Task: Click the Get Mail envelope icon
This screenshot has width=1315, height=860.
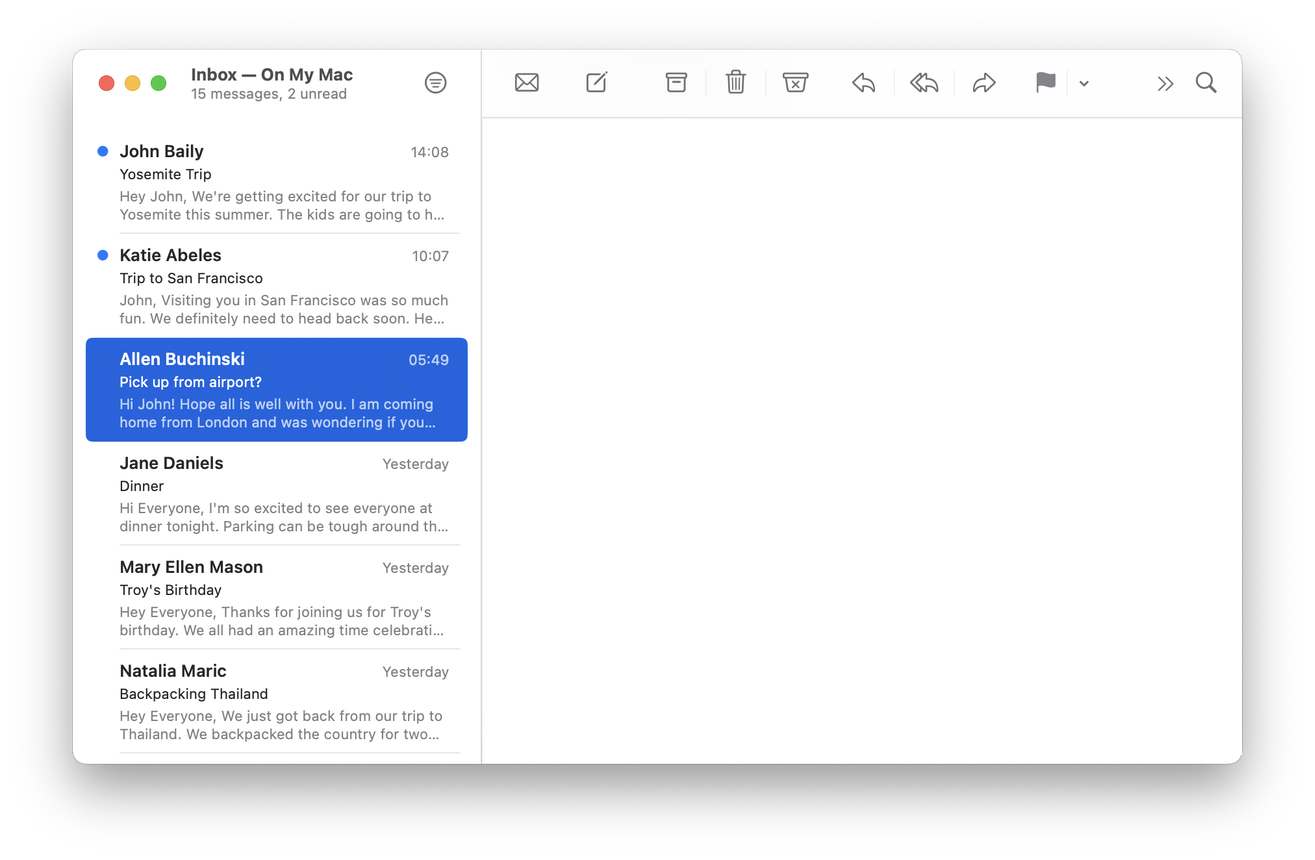Action: click(527, 83)
